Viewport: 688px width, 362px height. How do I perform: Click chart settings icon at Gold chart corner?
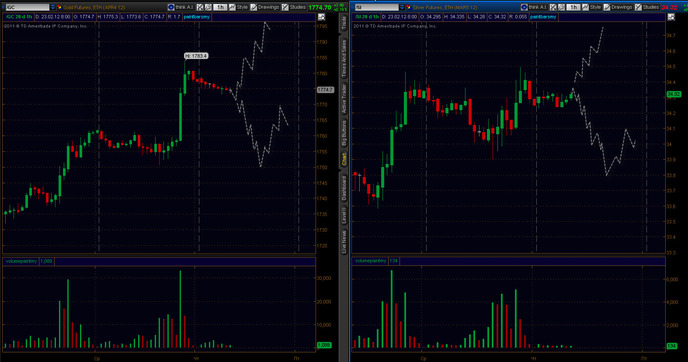pyautogui.click(x=322, y=17)
